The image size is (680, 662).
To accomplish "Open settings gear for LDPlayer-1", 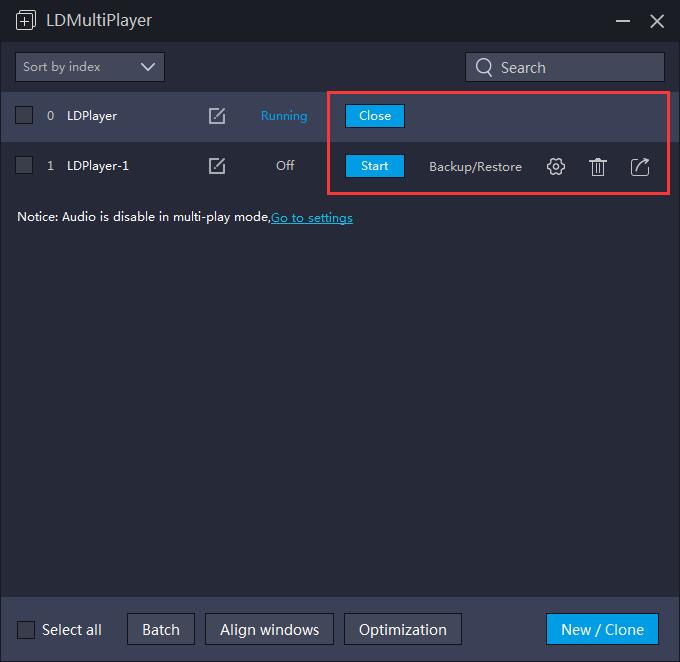I will (x=556, y=167).
